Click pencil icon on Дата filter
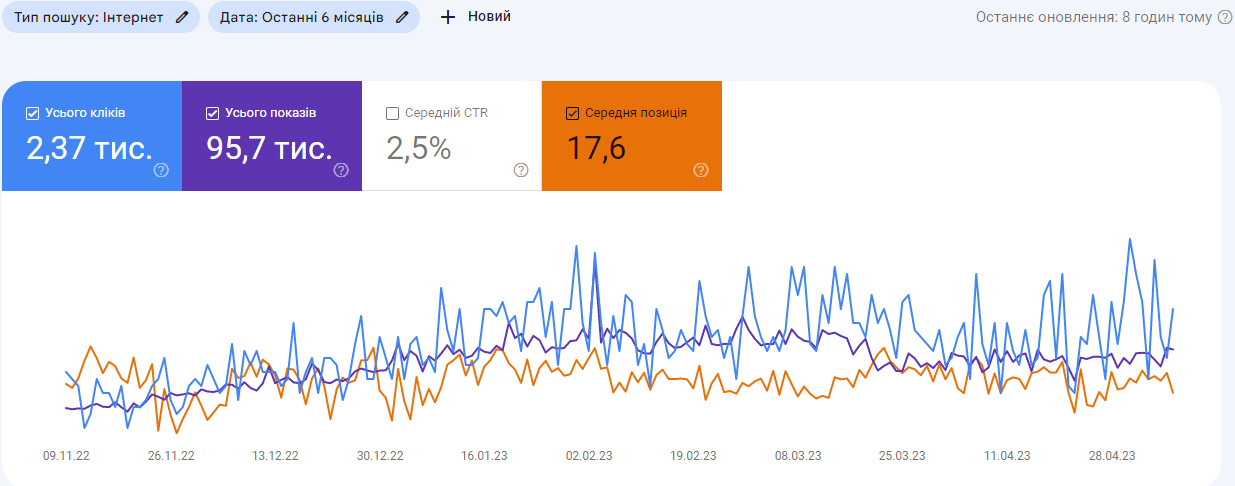Screen dimensions: 1235x486 coord(402,17)
